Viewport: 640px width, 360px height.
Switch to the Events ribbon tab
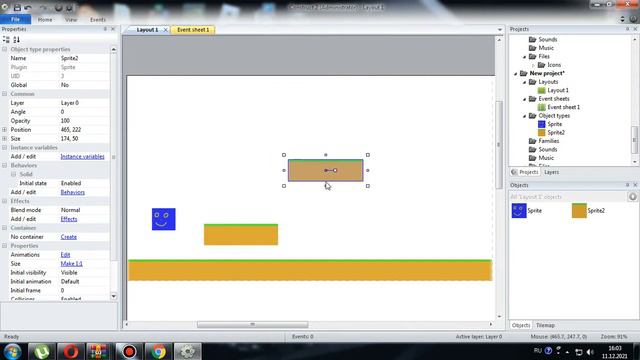pyautogui.click(x=98, y=19)
